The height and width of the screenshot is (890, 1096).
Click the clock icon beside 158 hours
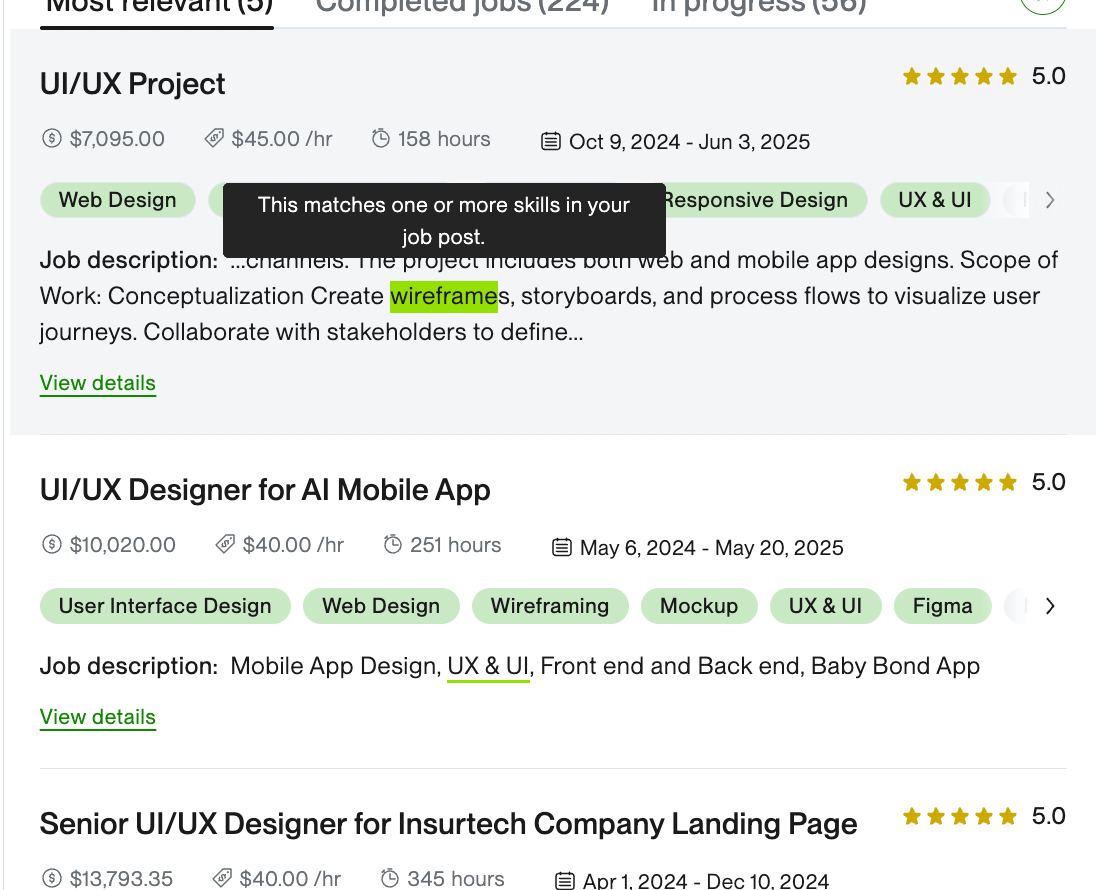pyautogui.click(x=380, y=138)
